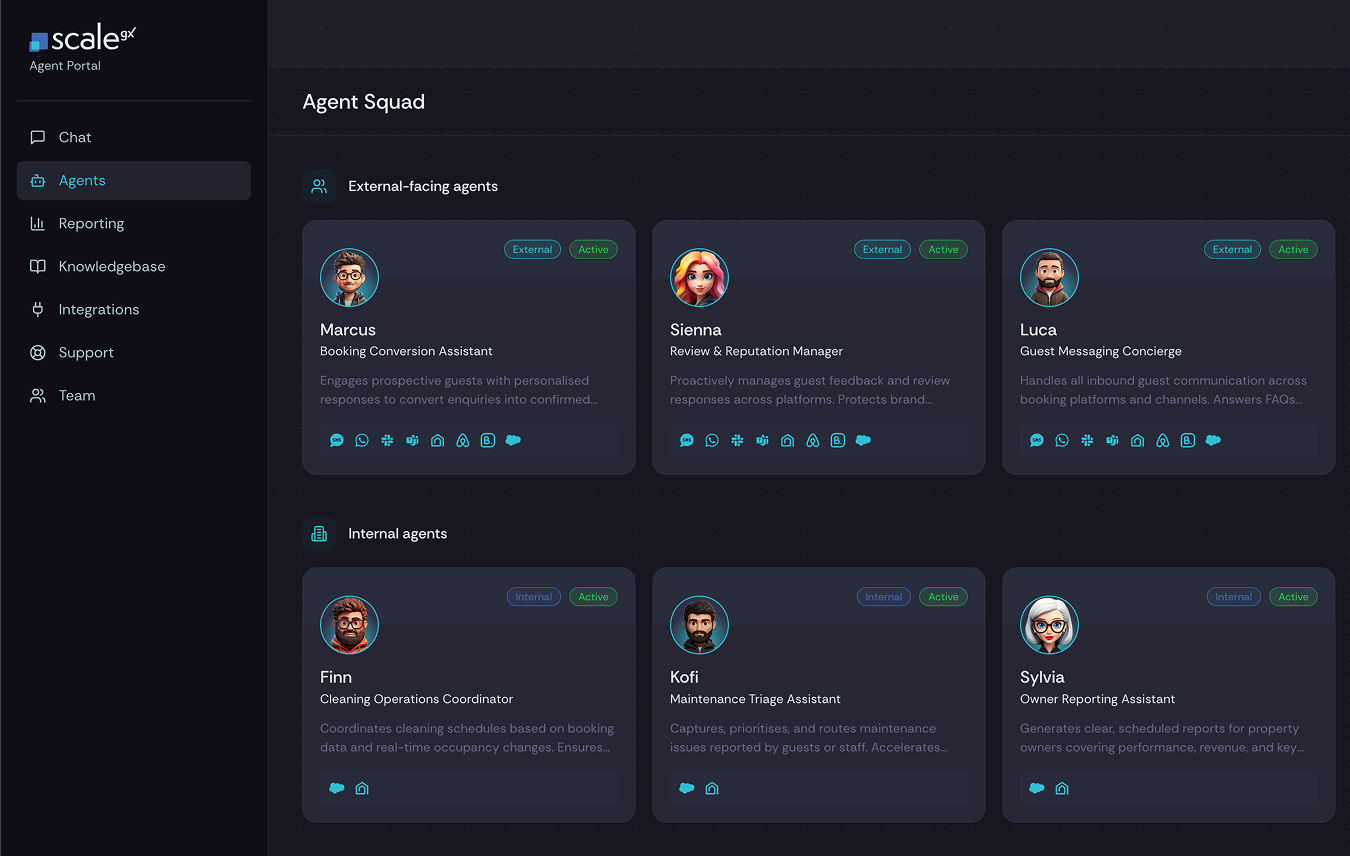Click the SMS icon on Sienna's card
1350x856 pixels.
687,440
